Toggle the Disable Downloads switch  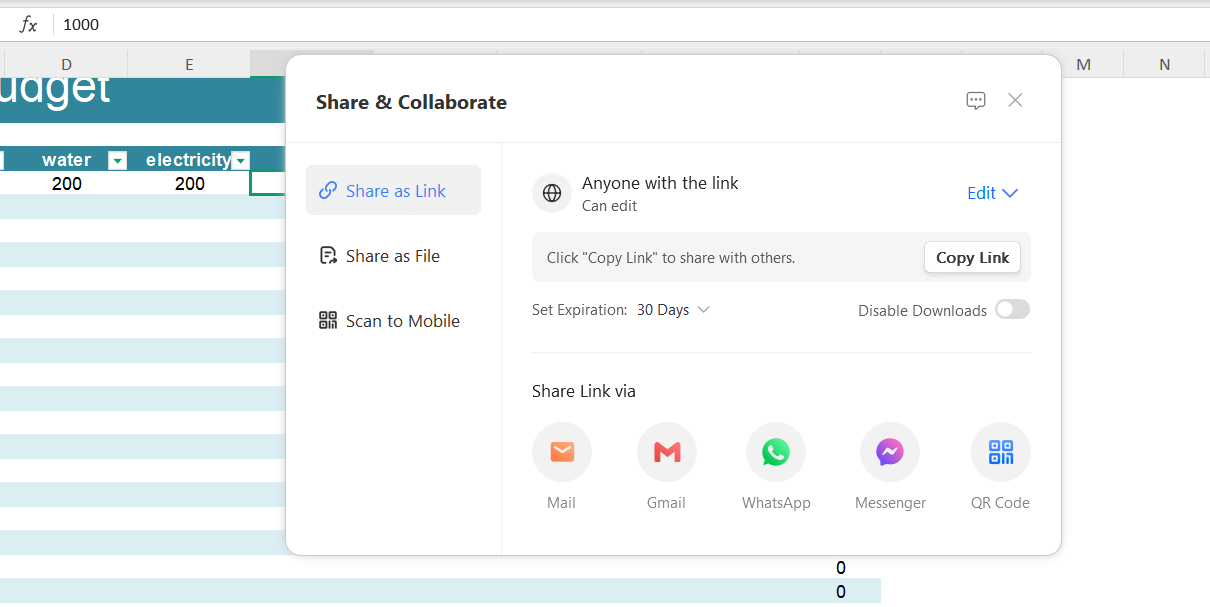(x=1012, y=310)
